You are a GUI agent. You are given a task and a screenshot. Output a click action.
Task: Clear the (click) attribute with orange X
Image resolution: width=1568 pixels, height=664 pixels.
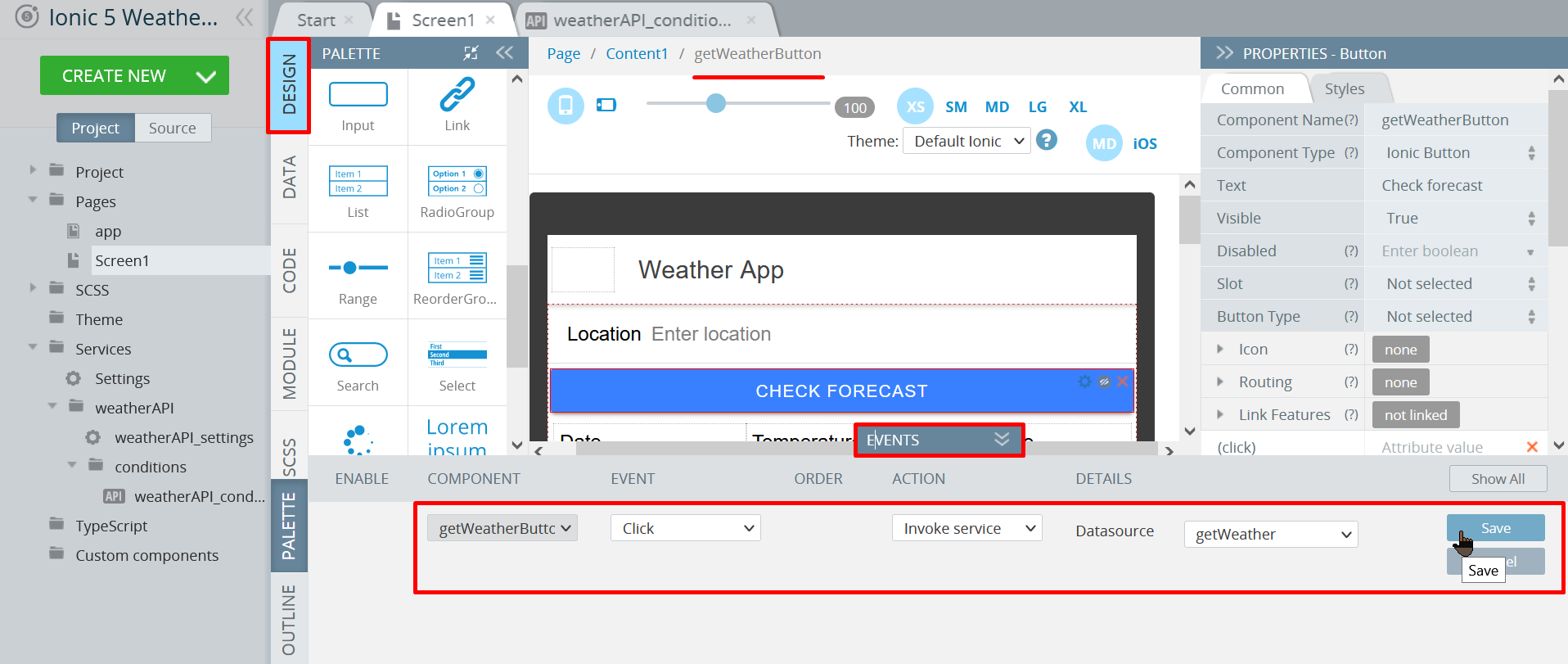(1532, 447)
